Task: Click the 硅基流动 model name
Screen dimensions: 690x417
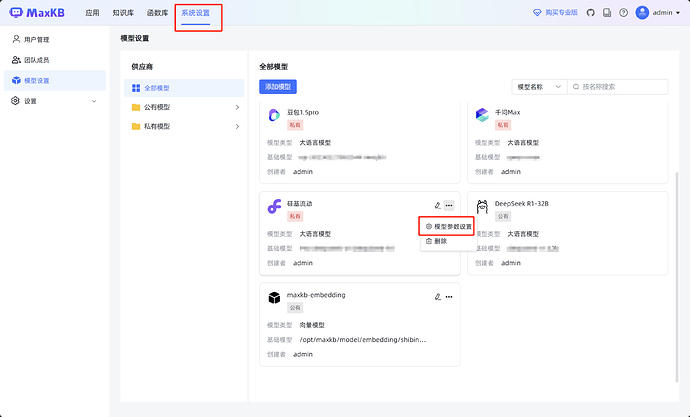Action: [x=300, y=204]
